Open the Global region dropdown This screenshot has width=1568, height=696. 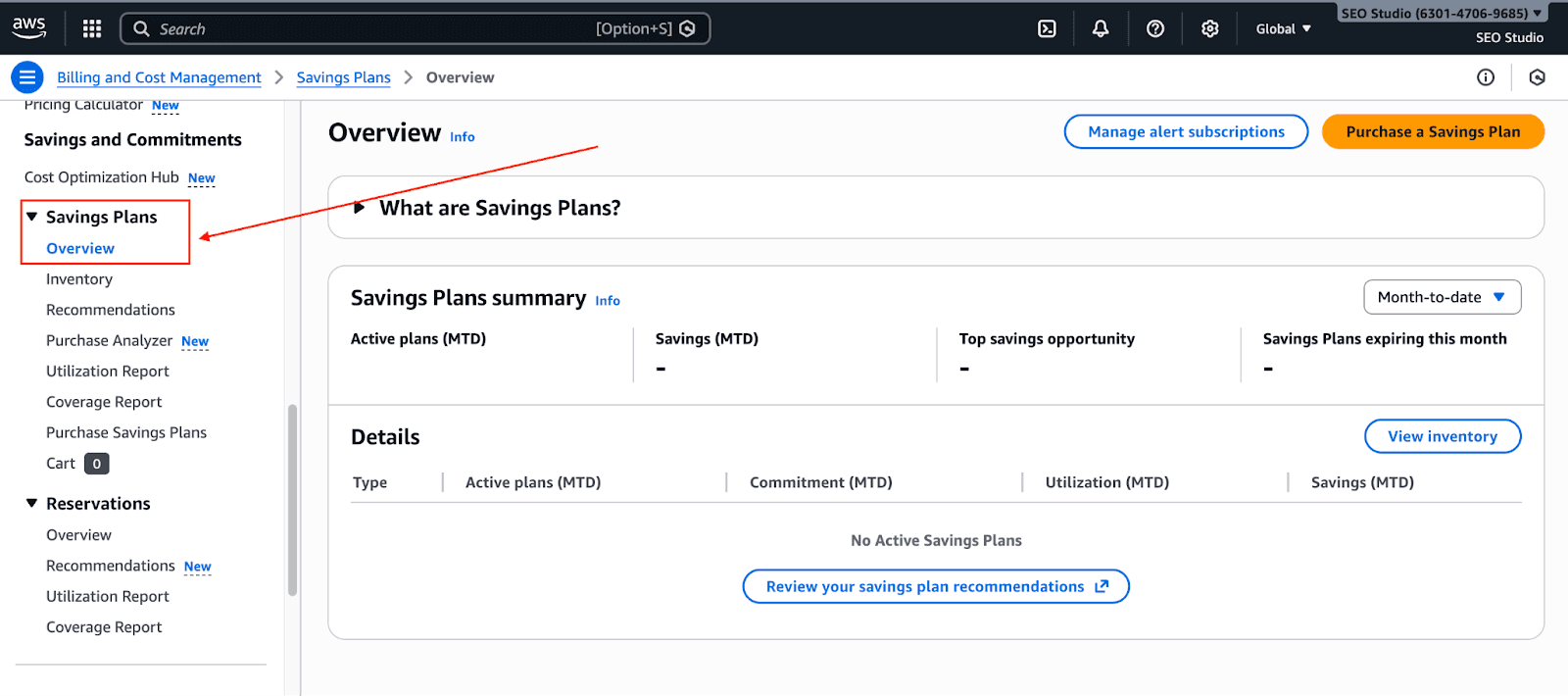(1283, 28)
